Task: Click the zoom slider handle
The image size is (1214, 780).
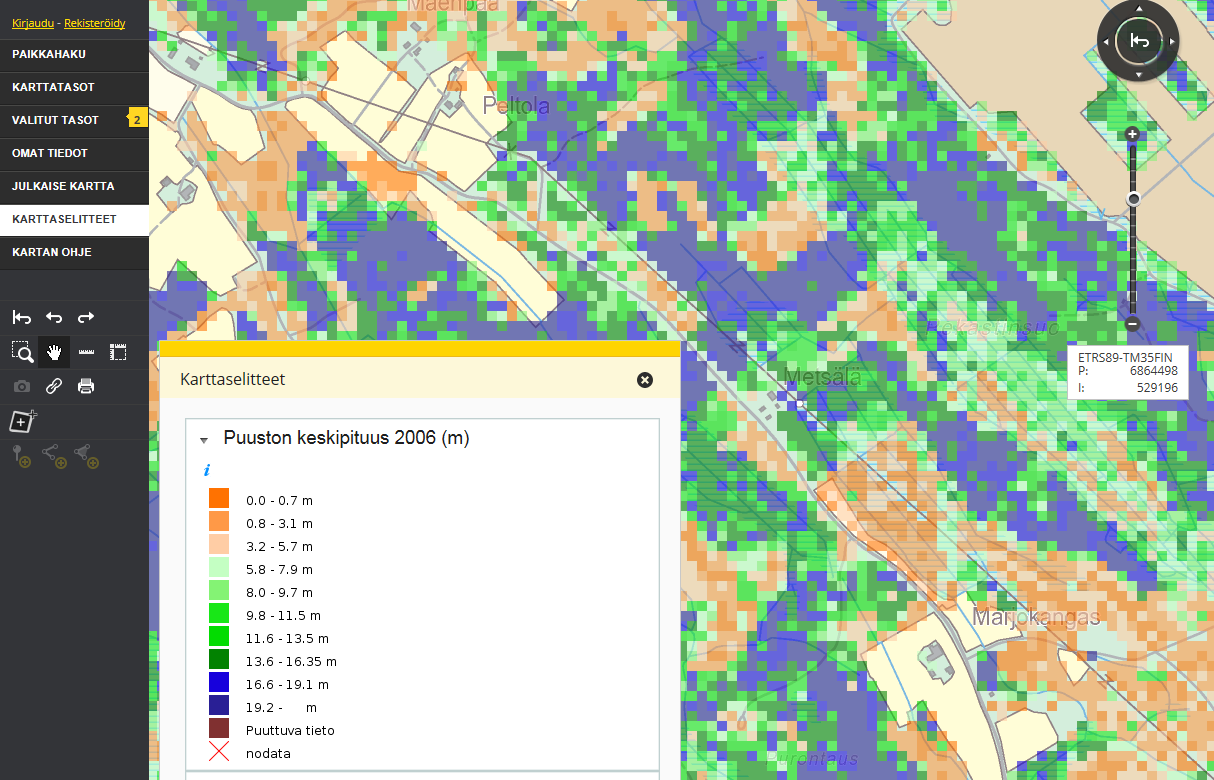Action: 1133,199
